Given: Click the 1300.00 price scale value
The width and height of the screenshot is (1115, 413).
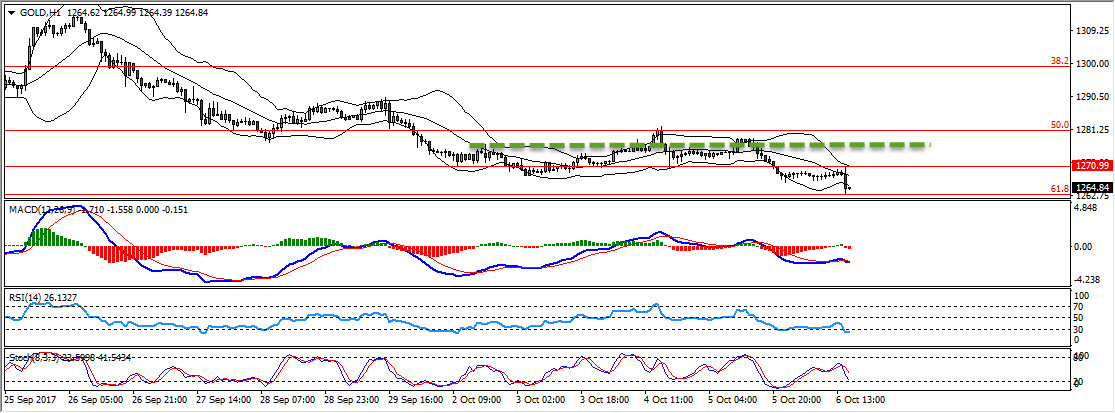Looking at the screenshot, I should [1090, 64].
